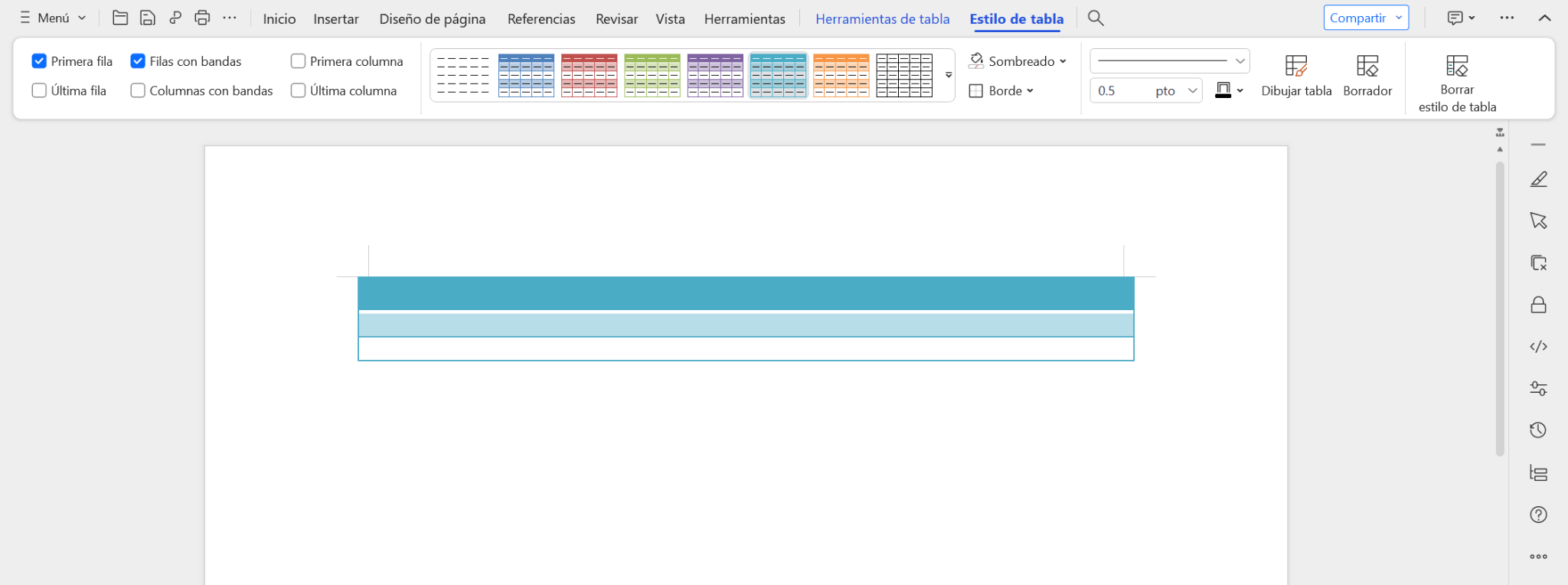Click the teal header row of table
The width and height of the screenshot is (1568, 585).
[746, 293]
